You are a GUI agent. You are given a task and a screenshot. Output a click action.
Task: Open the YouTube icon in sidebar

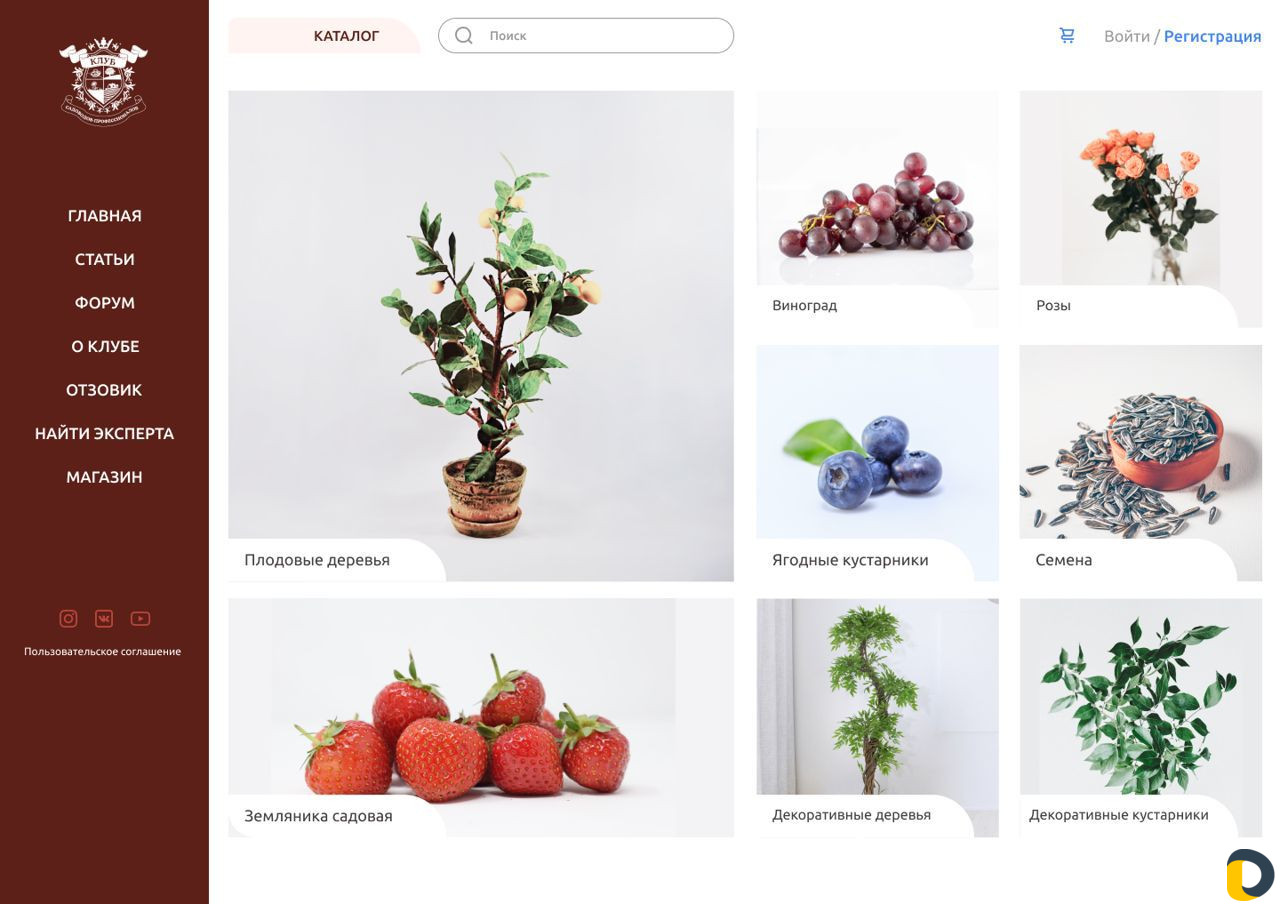point(140,619)
